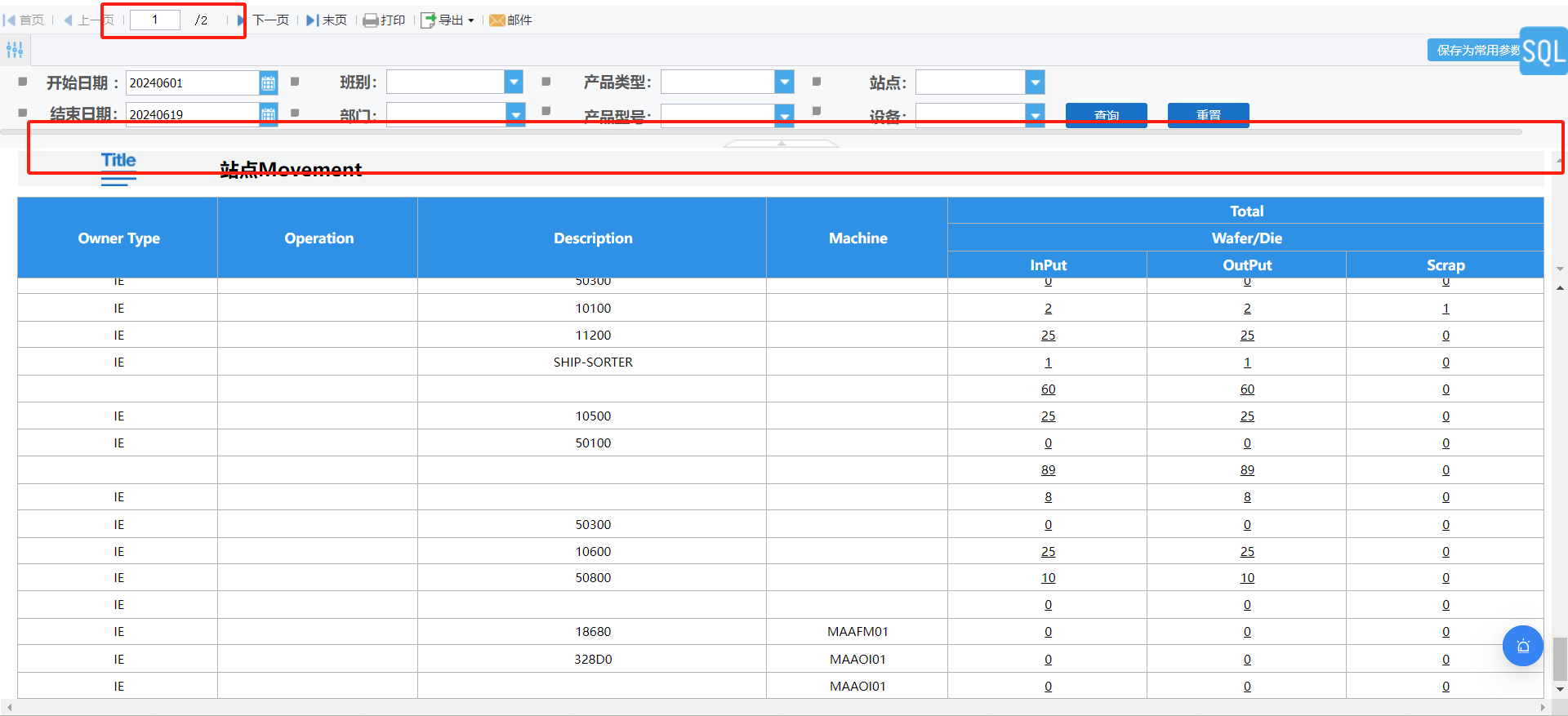Click the vertical scrollbar down arrow

[1560, 690]
